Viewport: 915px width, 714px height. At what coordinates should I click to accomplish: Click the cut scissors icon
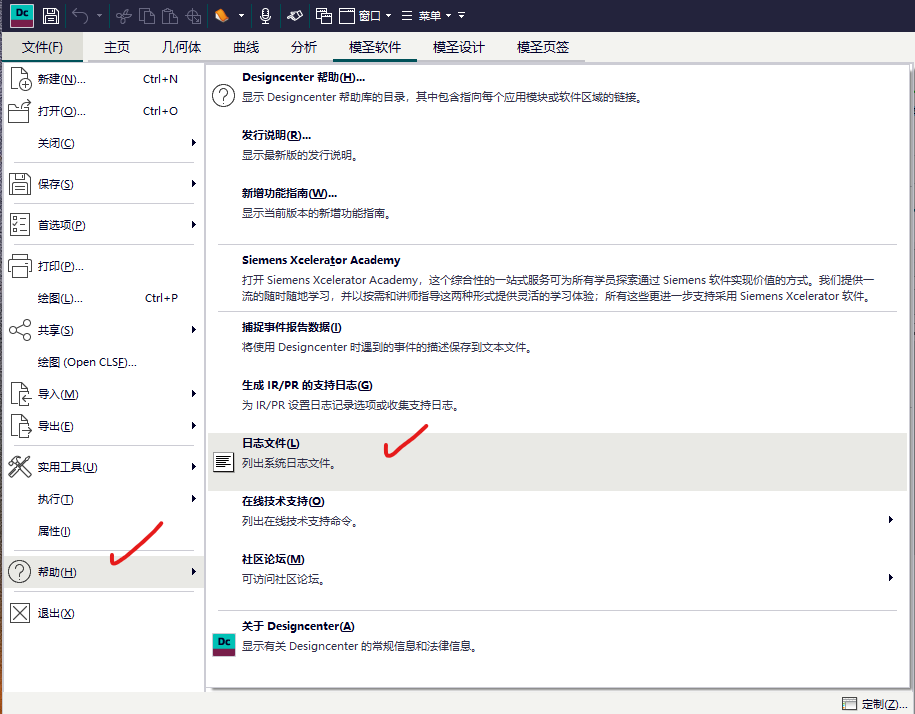click(123, 16)
